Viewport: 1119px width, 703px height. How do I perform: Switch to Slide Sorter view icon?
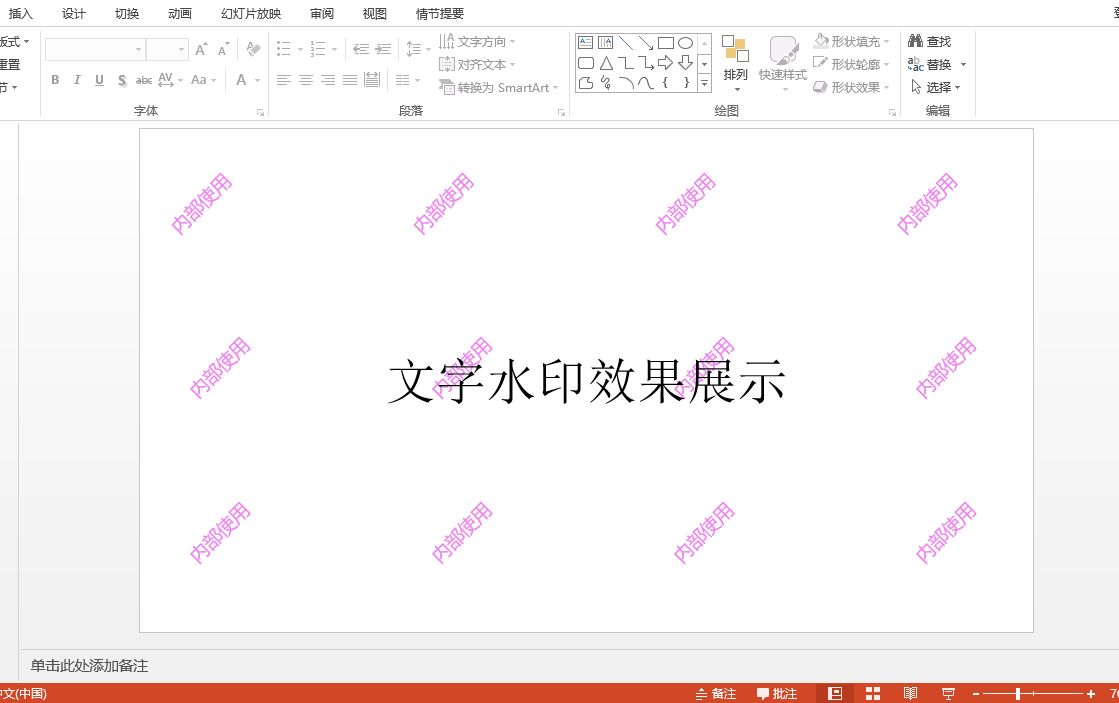873,693
